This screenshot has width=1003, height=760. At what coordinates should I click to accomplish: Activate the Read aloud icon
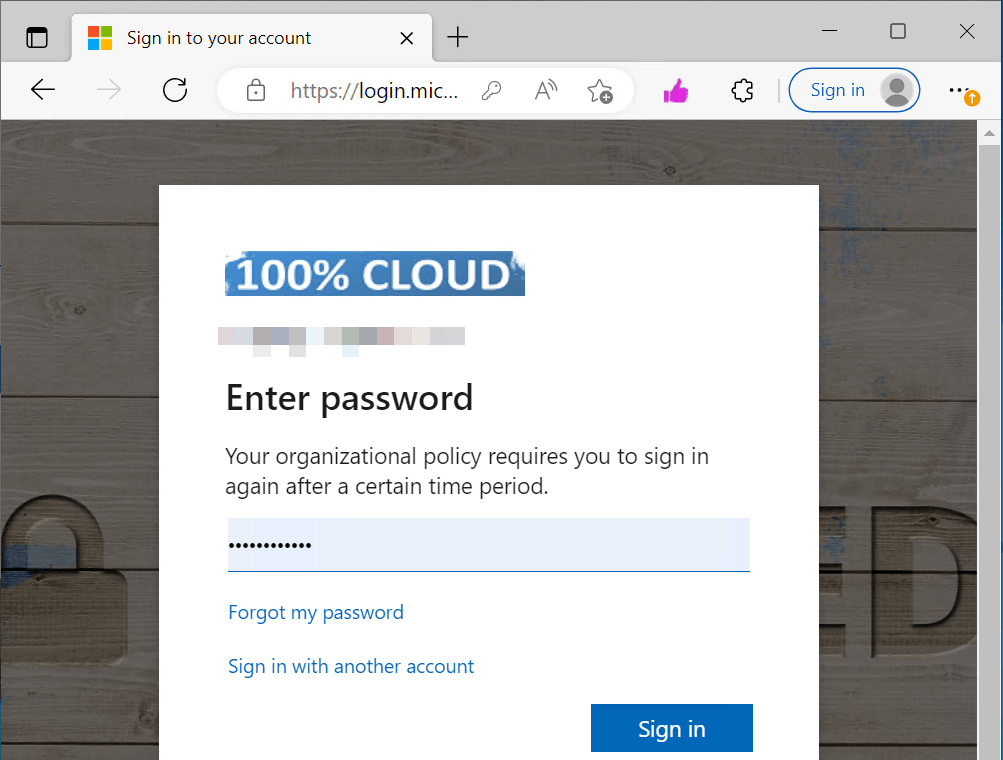(x=546, y=91)
